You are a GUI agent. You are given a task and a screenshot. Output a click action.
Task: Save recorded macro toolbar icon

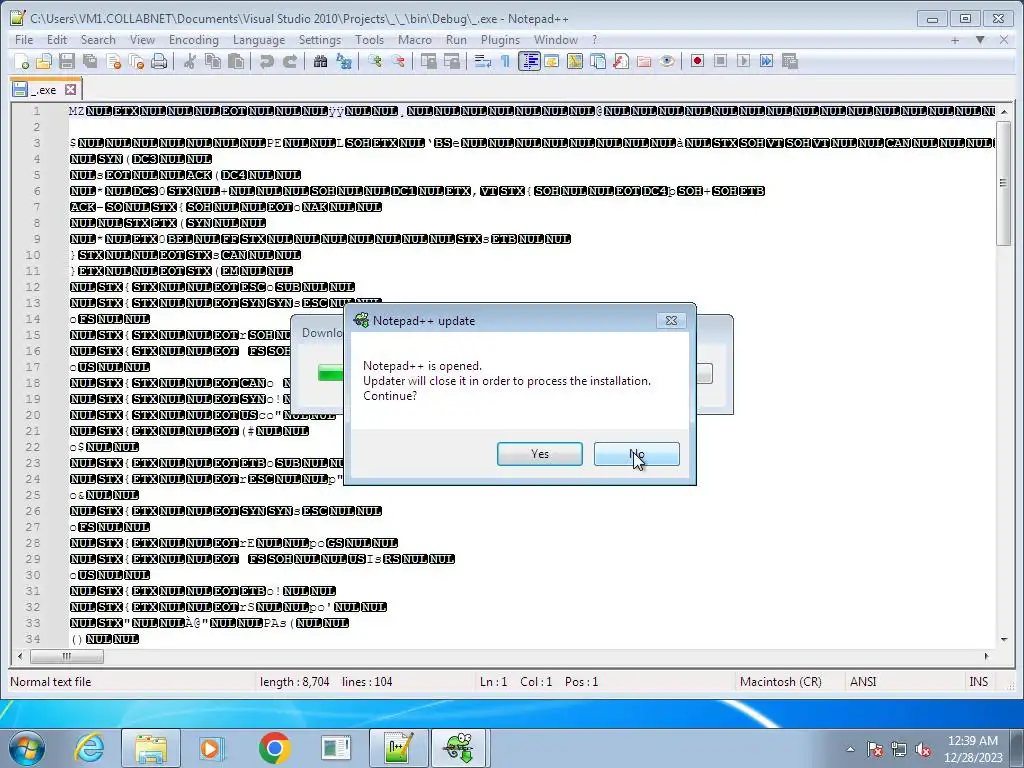(x=790, y=61)
